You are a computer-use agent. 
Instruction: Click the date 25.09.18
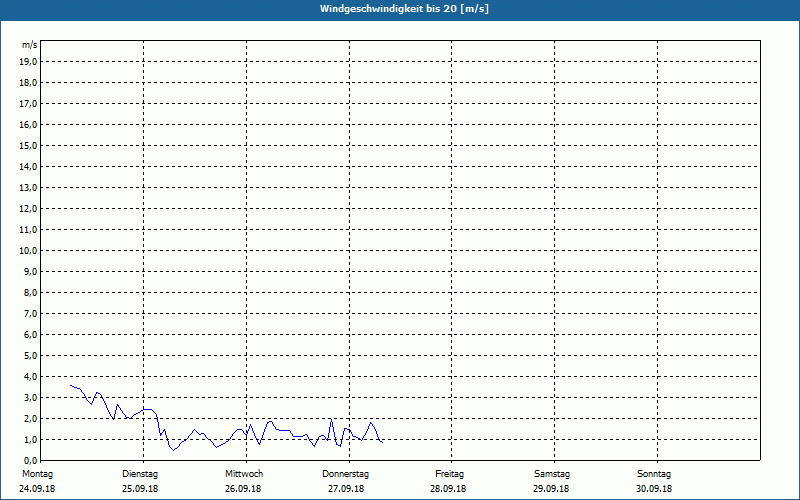click(140, 489)
